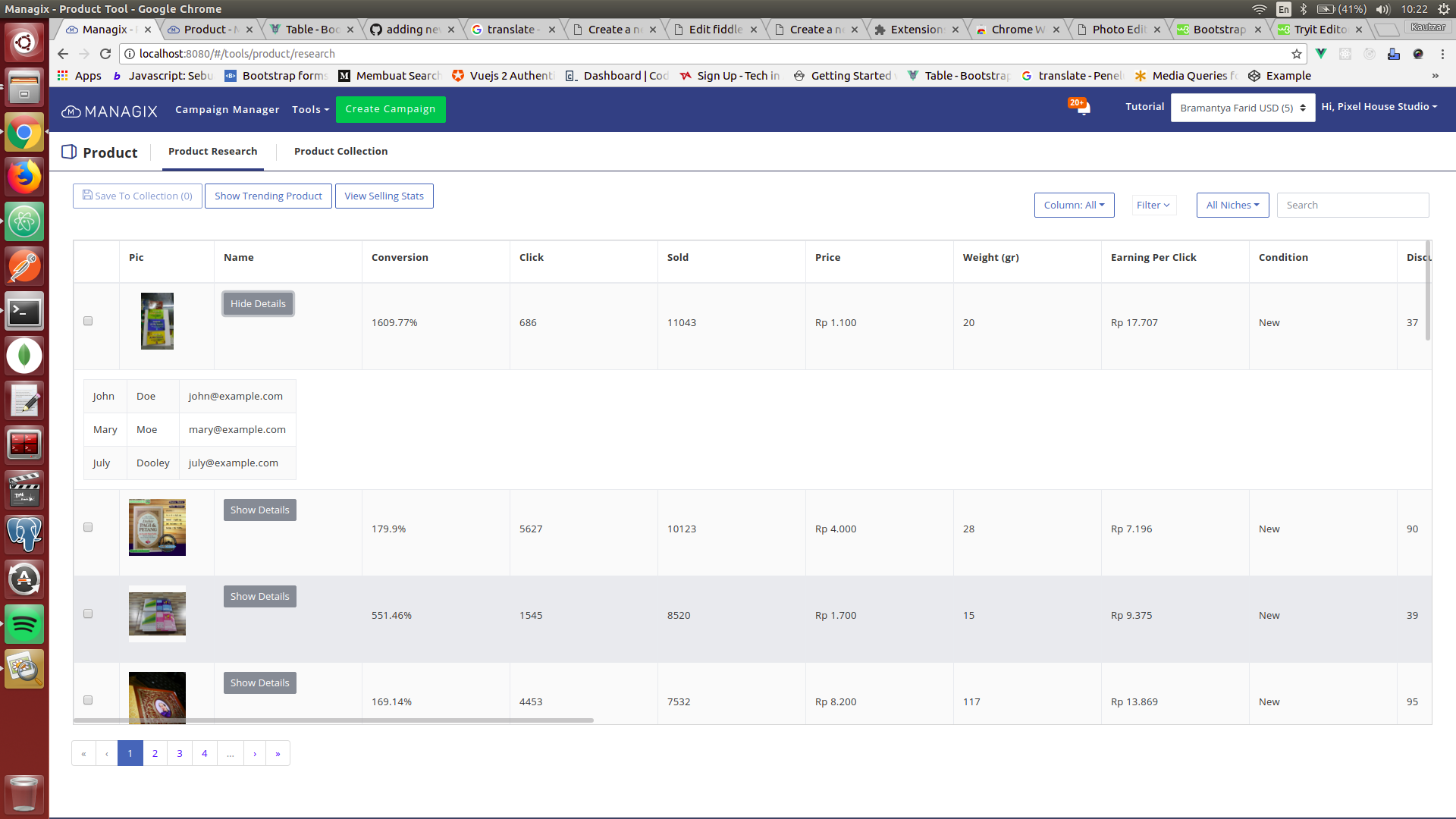The width and height of the screenshot is (1456, 819).
Task: Bookmark the page with the star icon
Action: (x=1298, y=54)
